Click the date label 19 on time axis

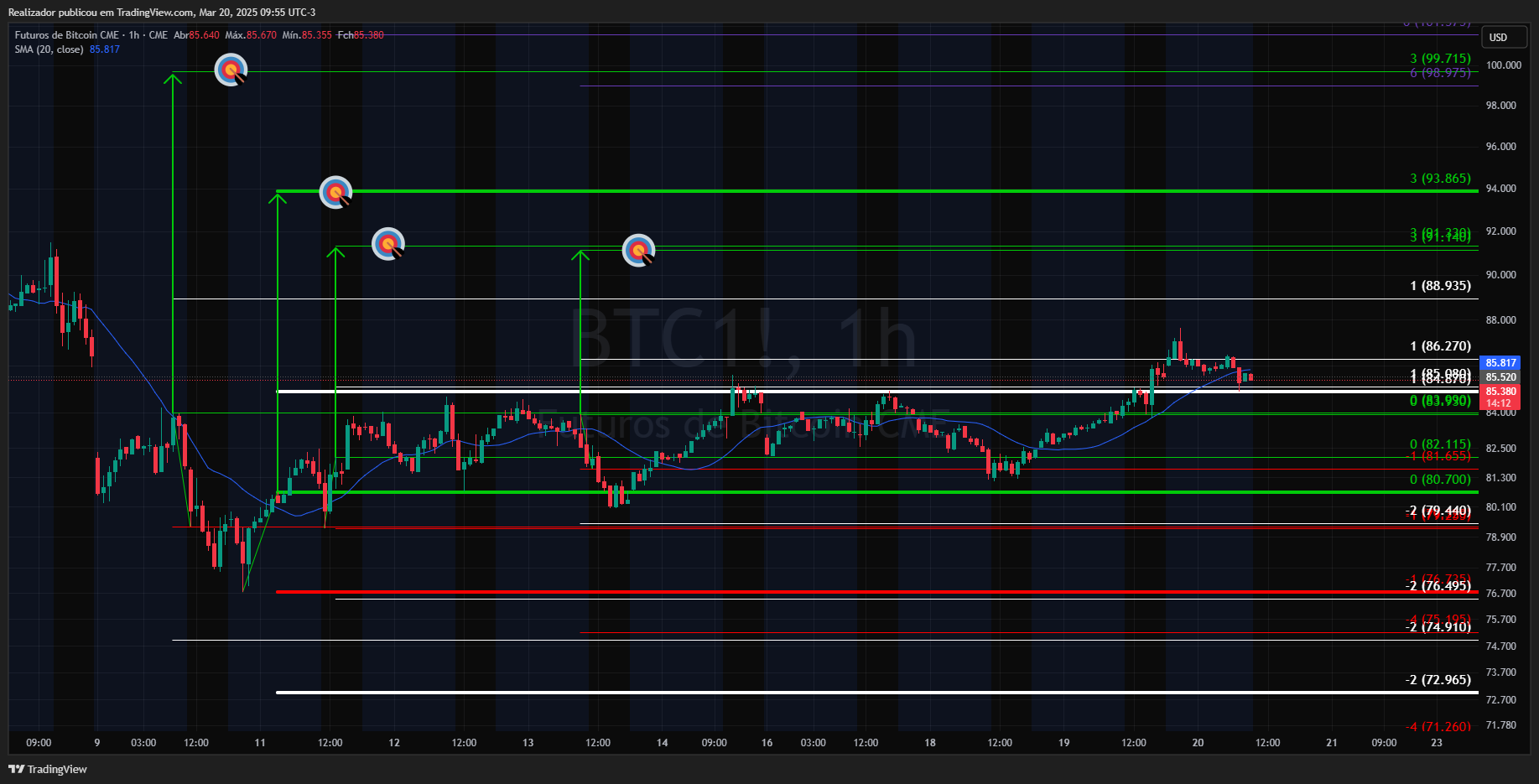coord(1063,743)
